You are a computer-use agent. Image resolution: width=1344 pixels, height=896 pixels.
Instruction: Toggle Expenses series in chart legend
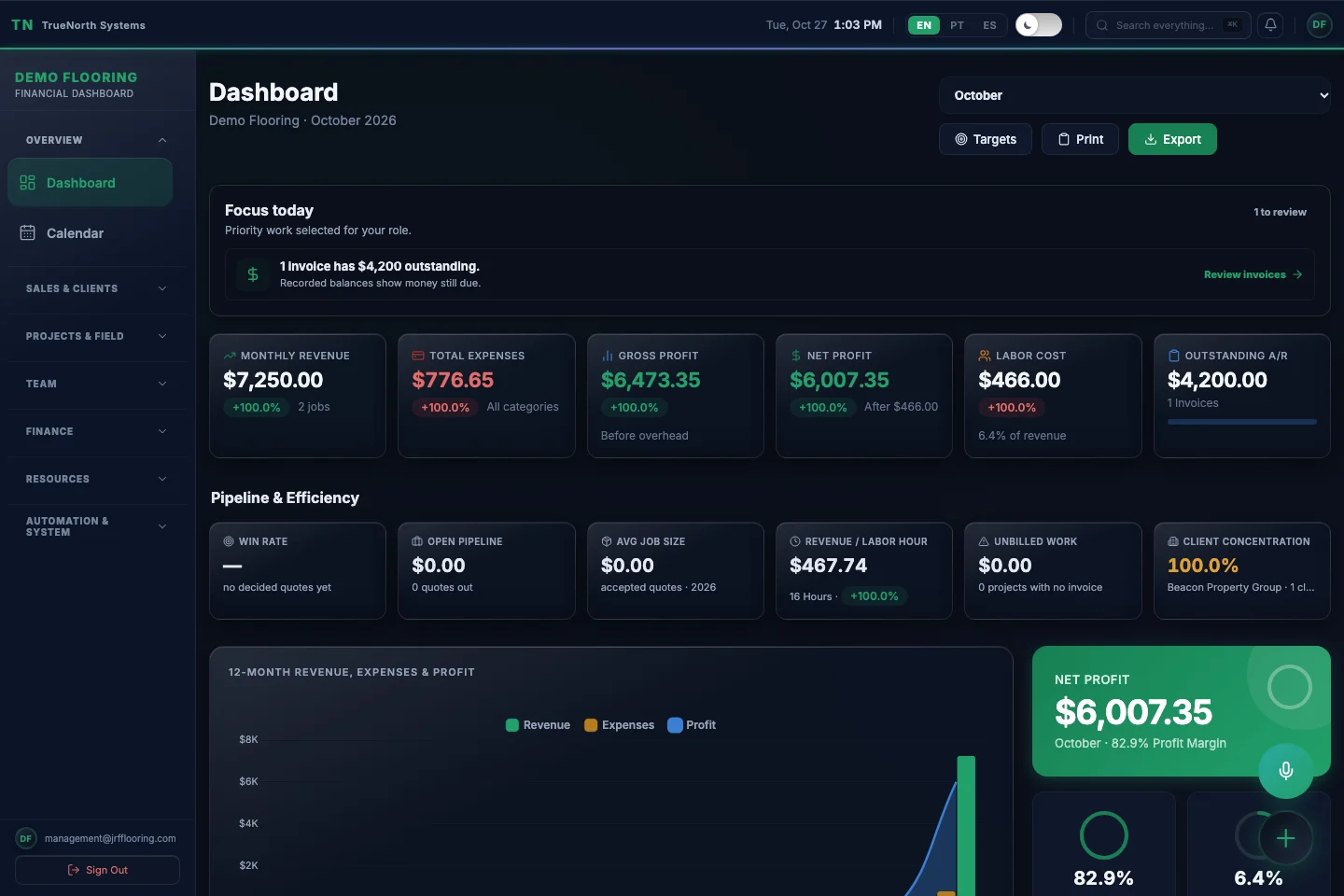pyautogui.click(x=619, y=725)
